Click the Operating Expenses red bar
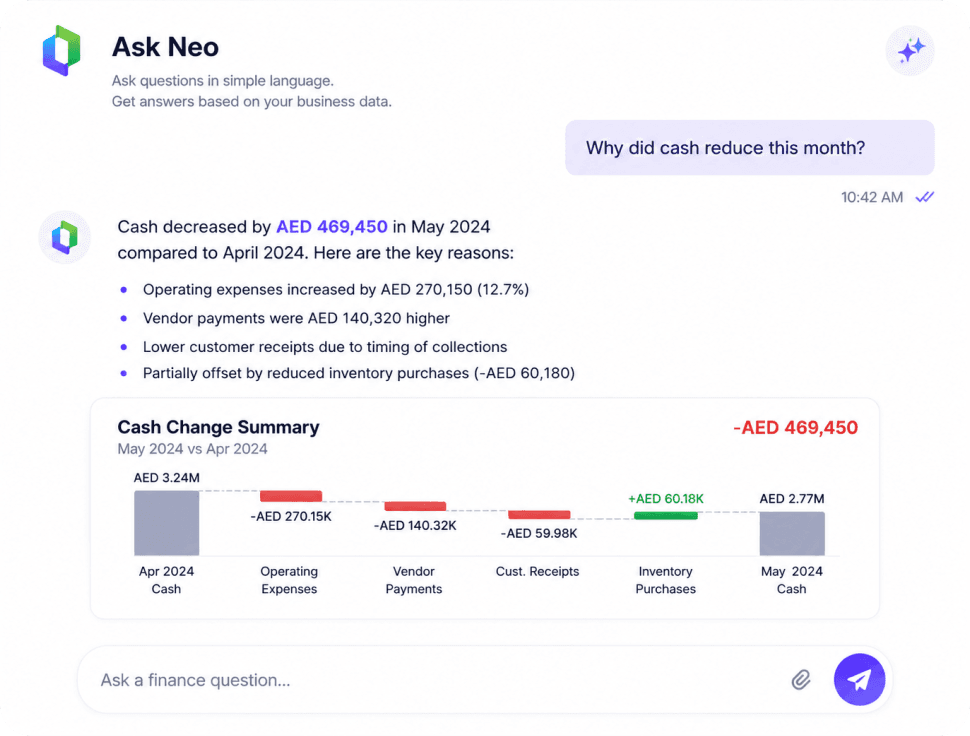The width and height of the screenshot is (970, 736). (x=291, y=496)
